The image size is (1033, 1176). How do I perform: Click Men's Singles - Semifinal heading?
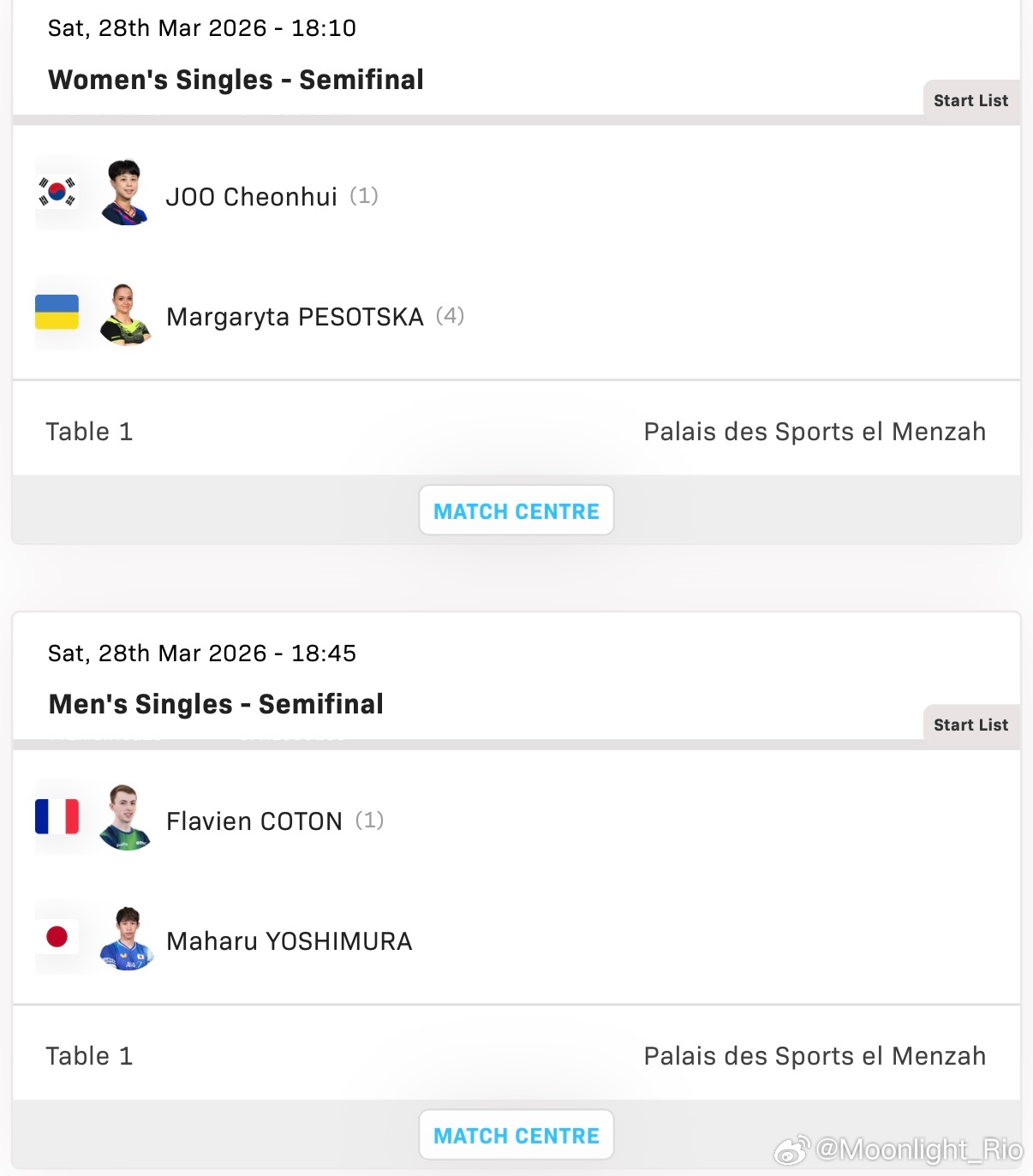click(x=216, y=704)
